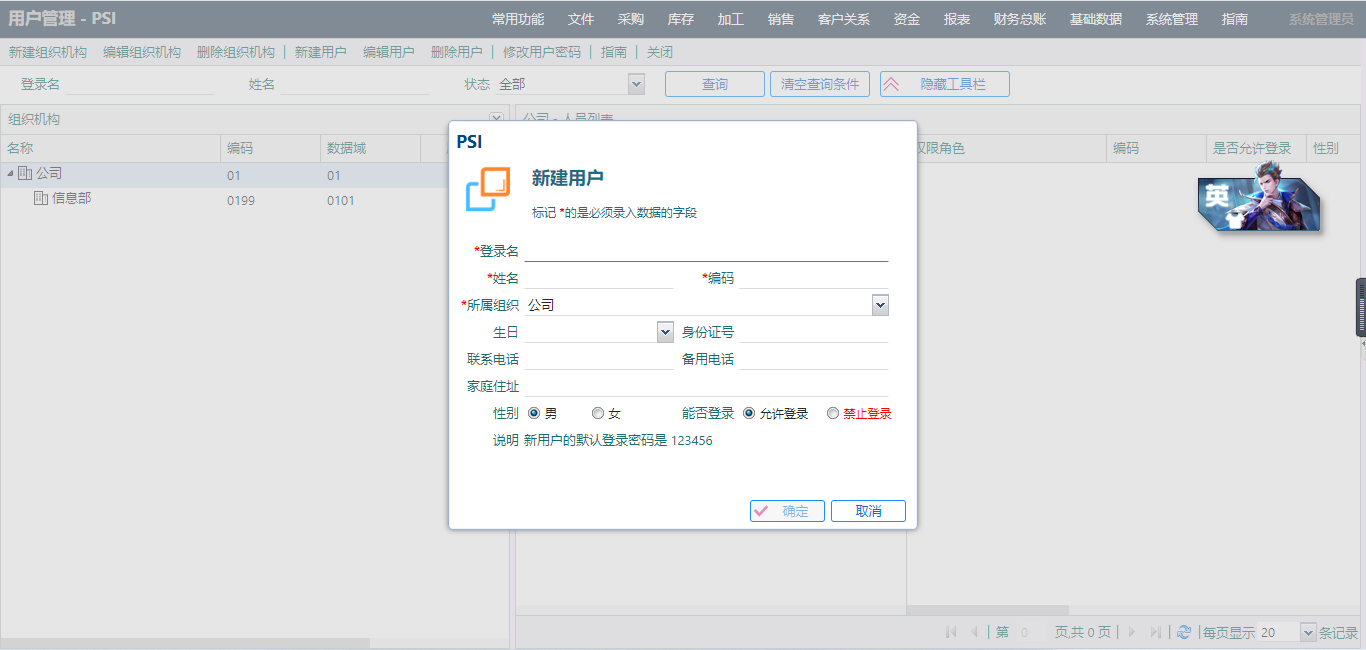1366x650 pixels.
Task: Click the 是否允许登录 column header
Action: (x=1256, y=148)
